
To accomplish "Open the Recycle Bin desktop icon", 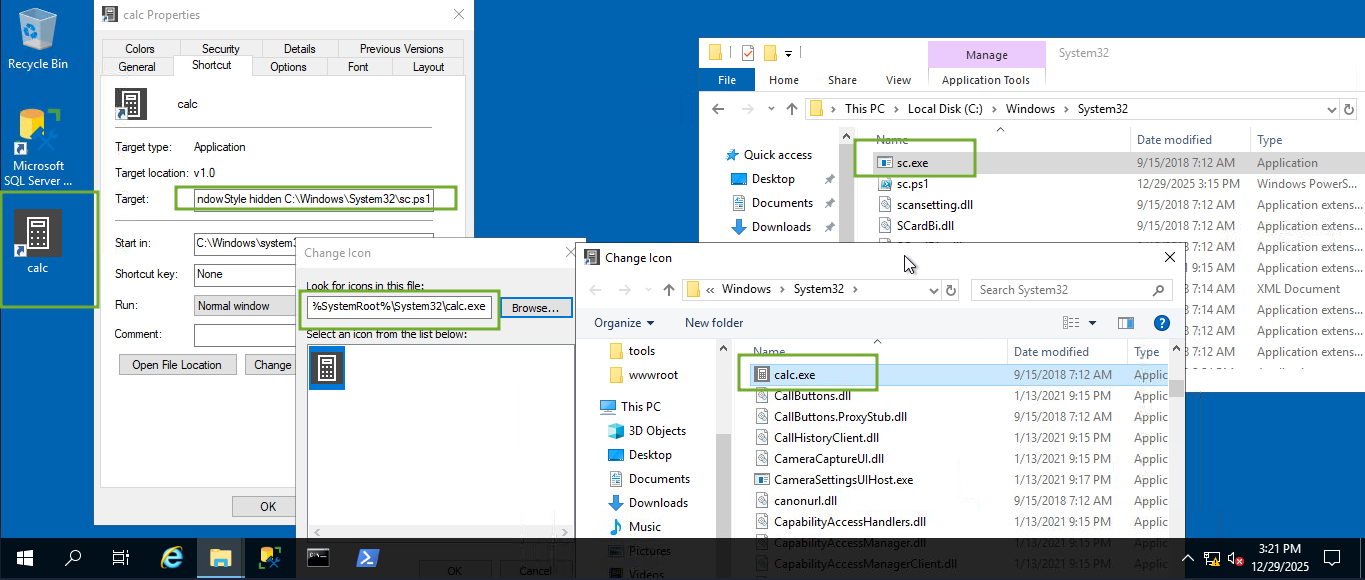I will coord(38,40).
